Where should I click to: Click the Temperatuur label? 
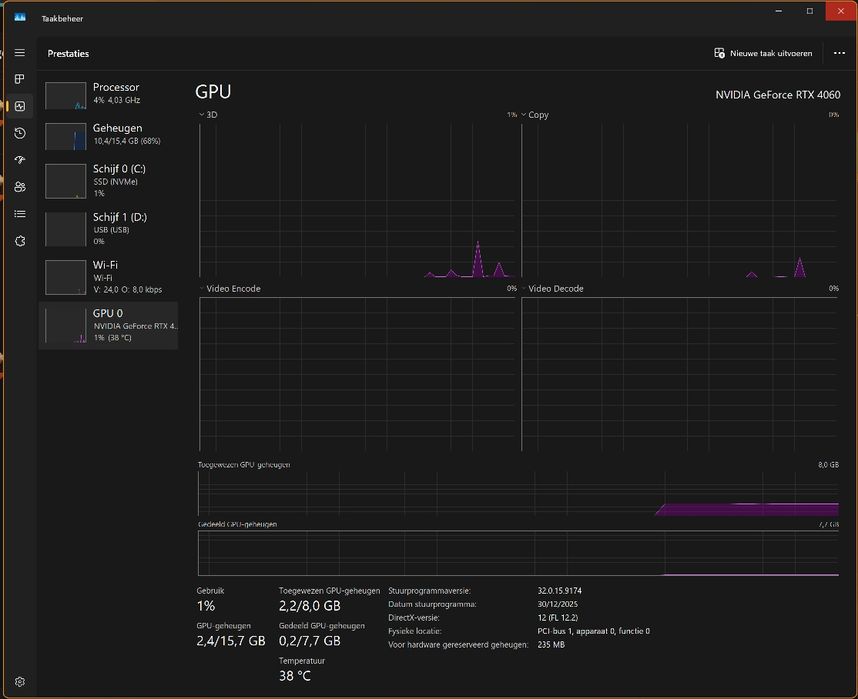point(302,661)
